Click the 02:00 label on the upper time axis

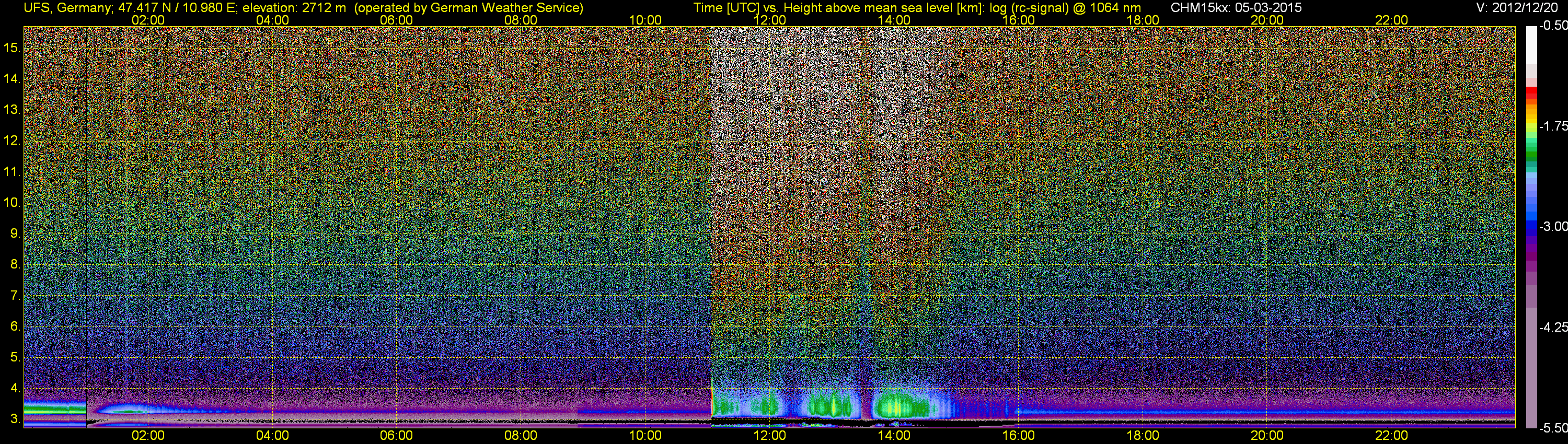click(x=148, y=20)
